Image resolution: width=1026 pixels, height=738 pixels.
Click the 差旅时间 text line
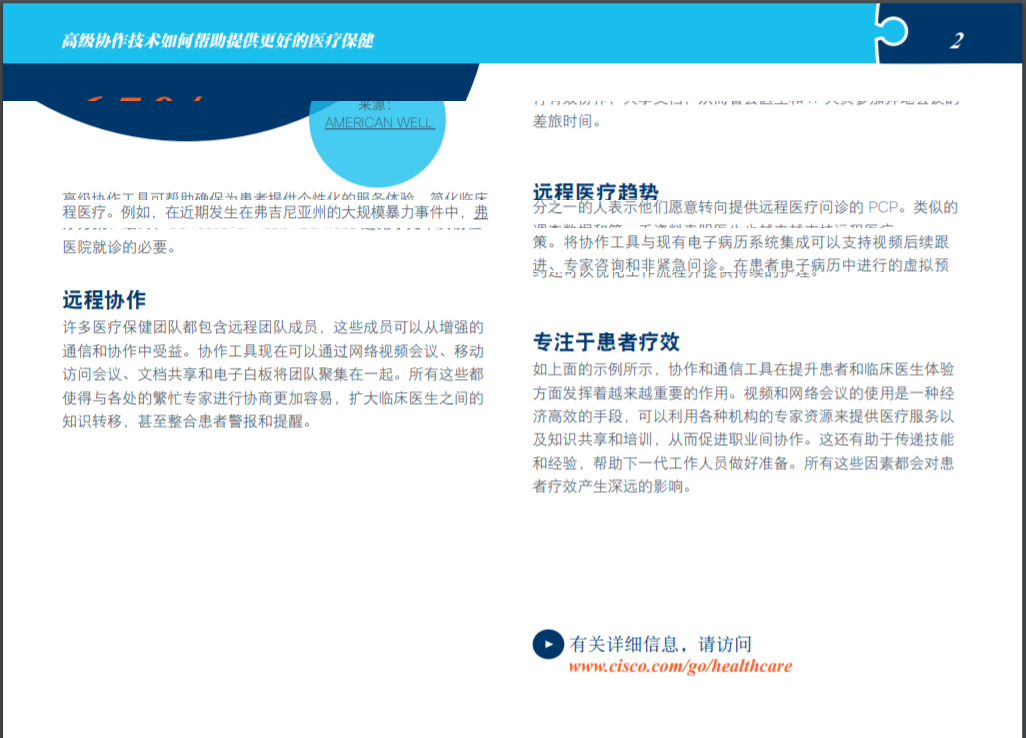pos(567,121)
